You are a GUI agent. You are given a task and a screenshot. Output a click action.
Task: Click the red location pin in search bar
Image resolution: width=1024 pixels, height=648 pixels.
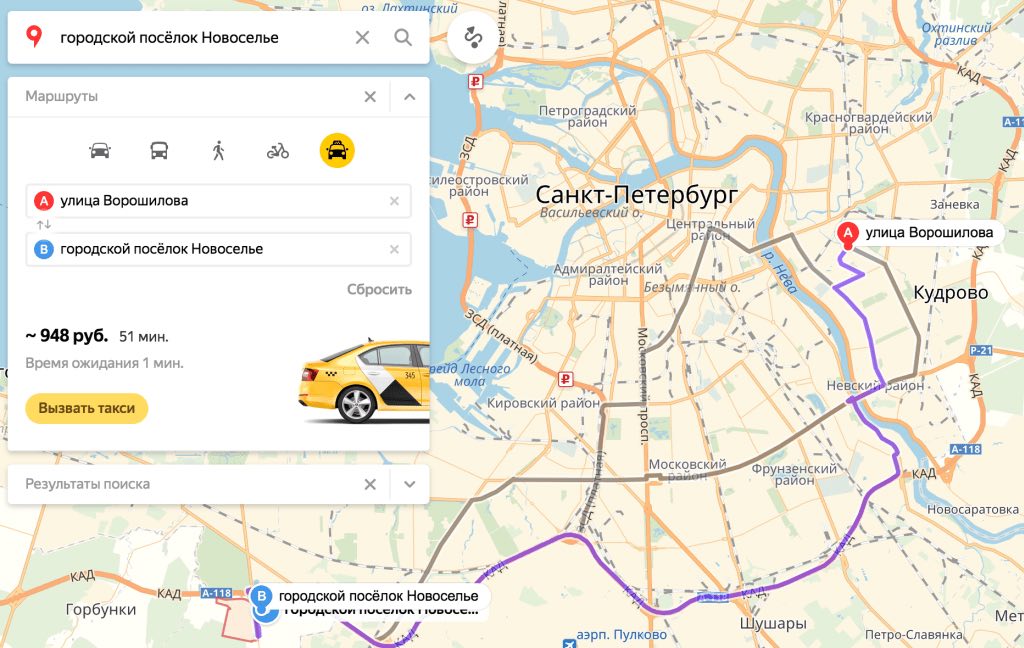tap(34, 37)
